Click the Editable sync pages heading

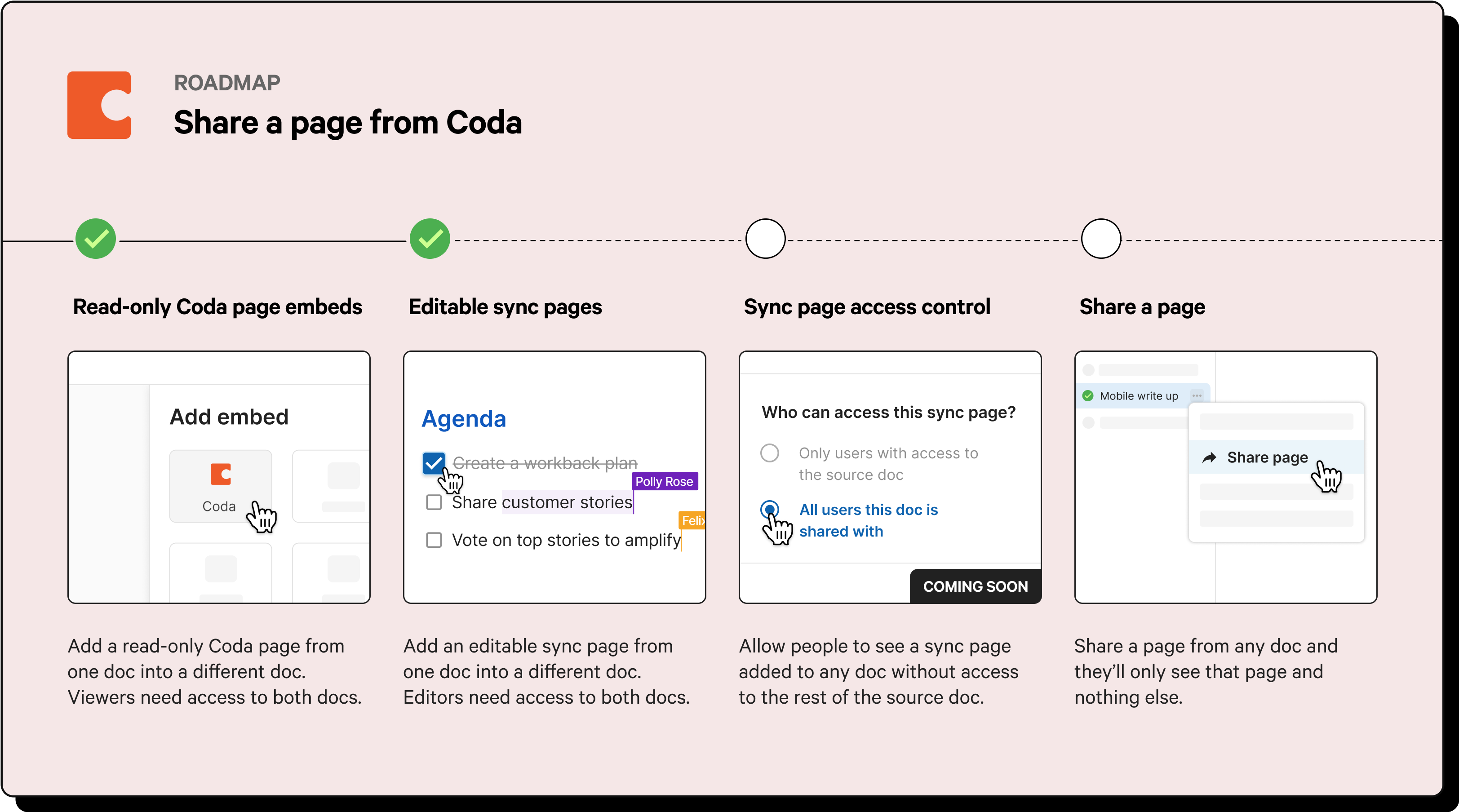pyautogui.click(x=505, y=307)
